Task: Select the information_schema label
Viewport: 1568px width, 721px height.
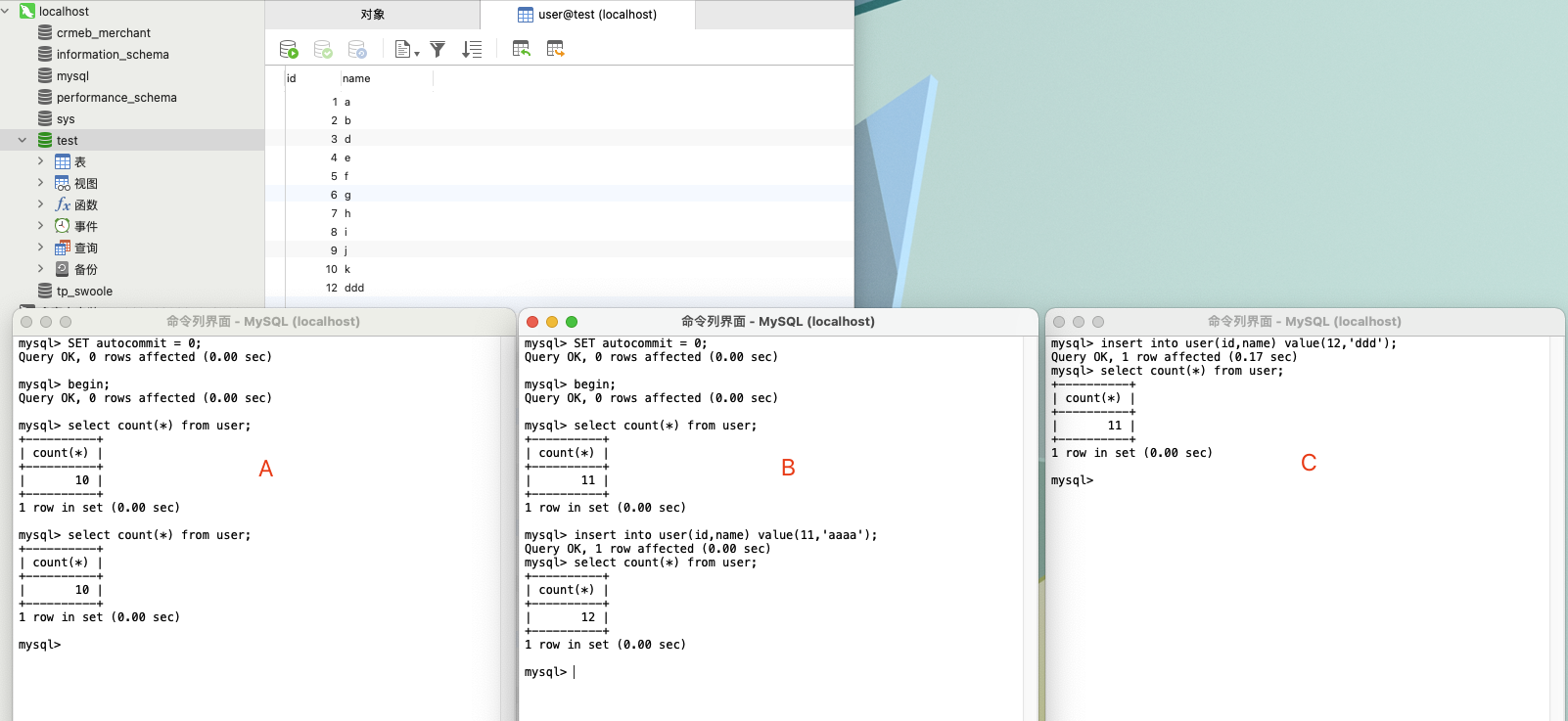Action: coord(113,54)
